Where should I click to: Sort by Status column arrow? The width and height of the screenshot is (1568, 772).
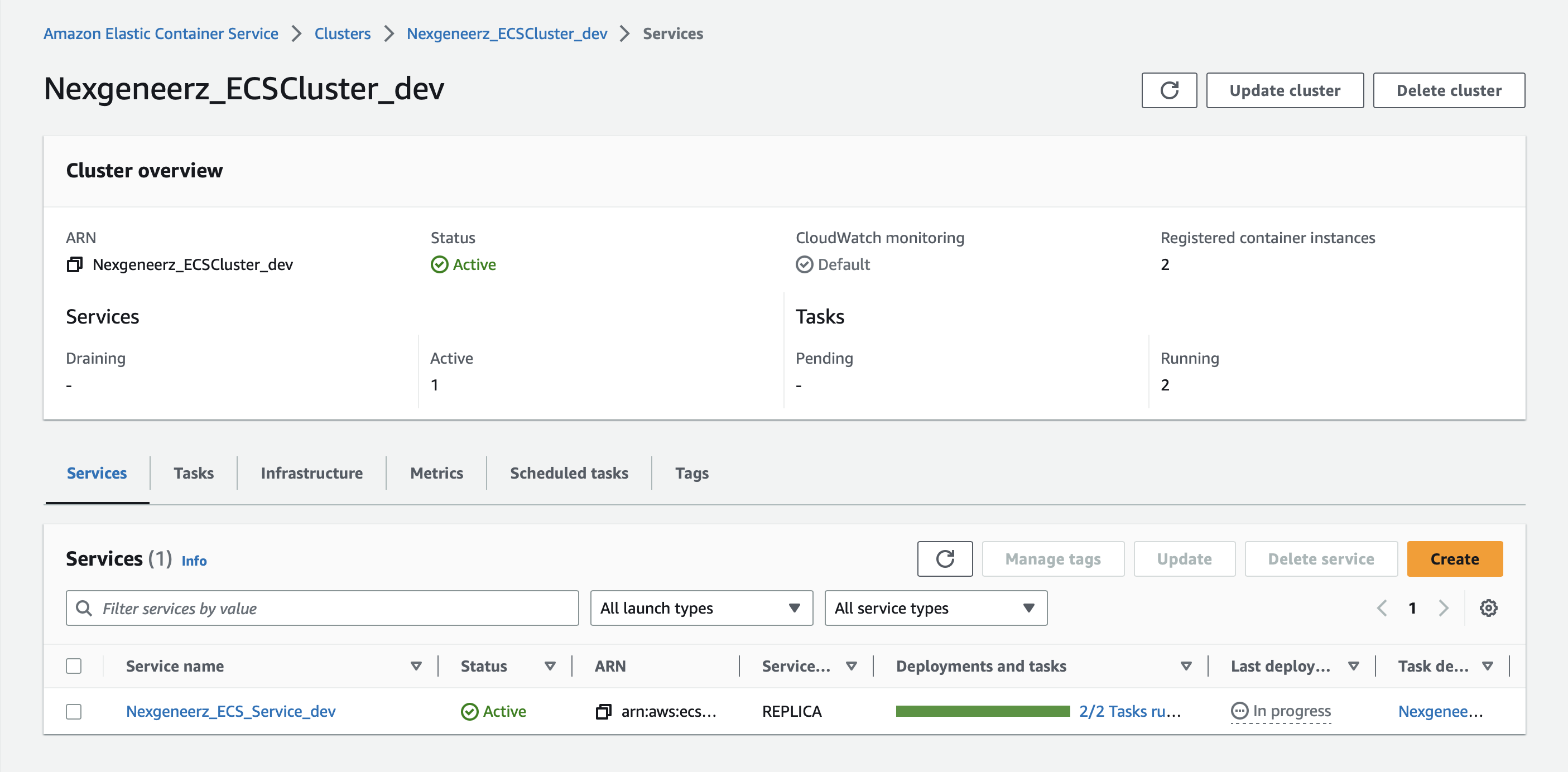pos(550,666)
